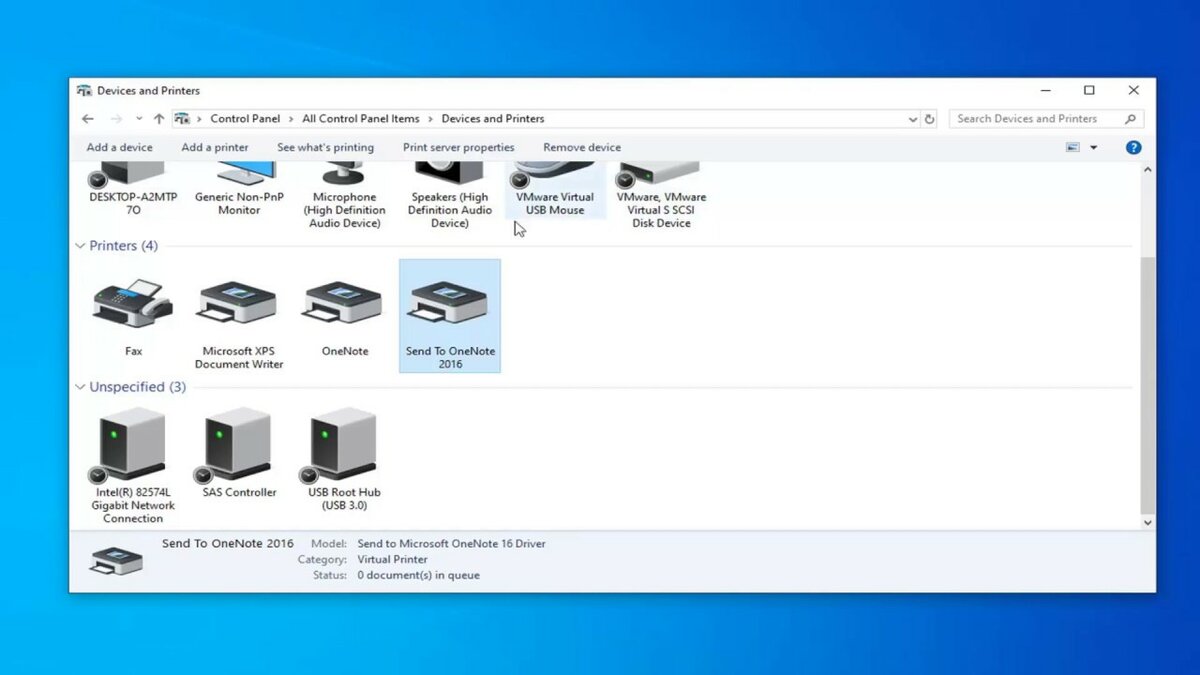
Task: Click 'Send to Microsoft OneNote 16 Driver' text
Action: point(451,543)
